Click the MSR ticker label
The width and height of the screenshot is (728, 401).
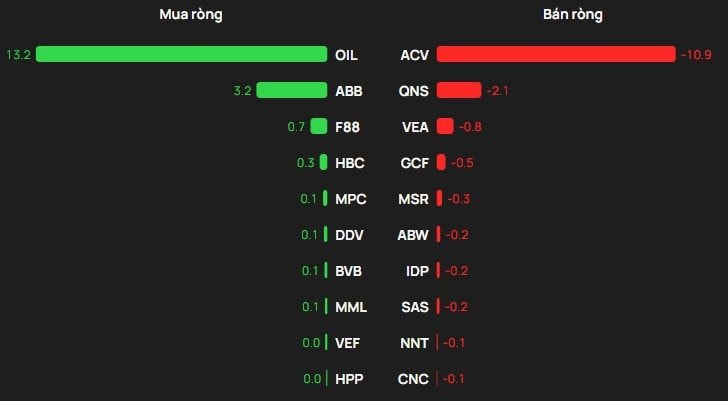413,199
